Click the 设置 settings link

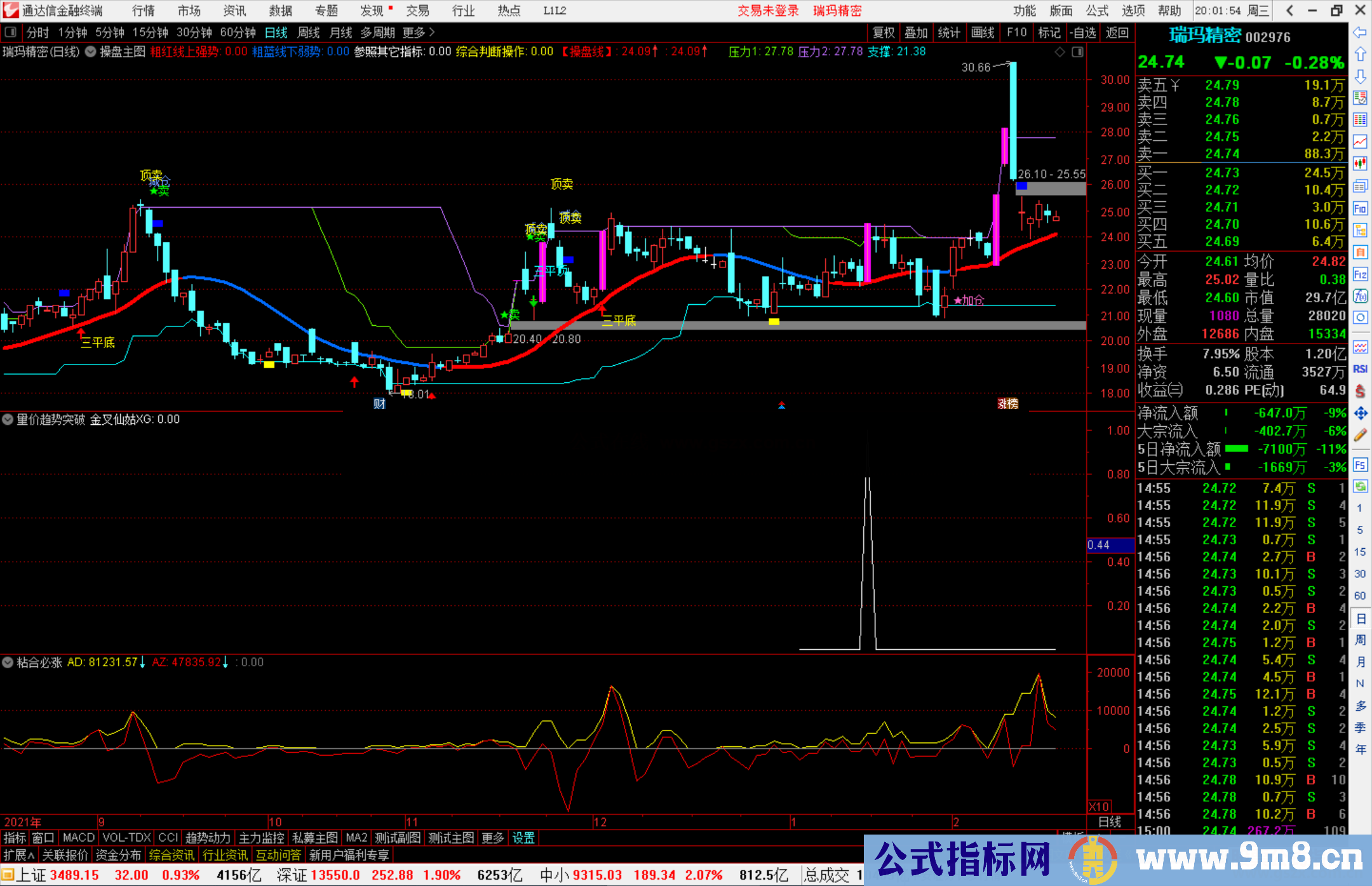click(523, 838)
